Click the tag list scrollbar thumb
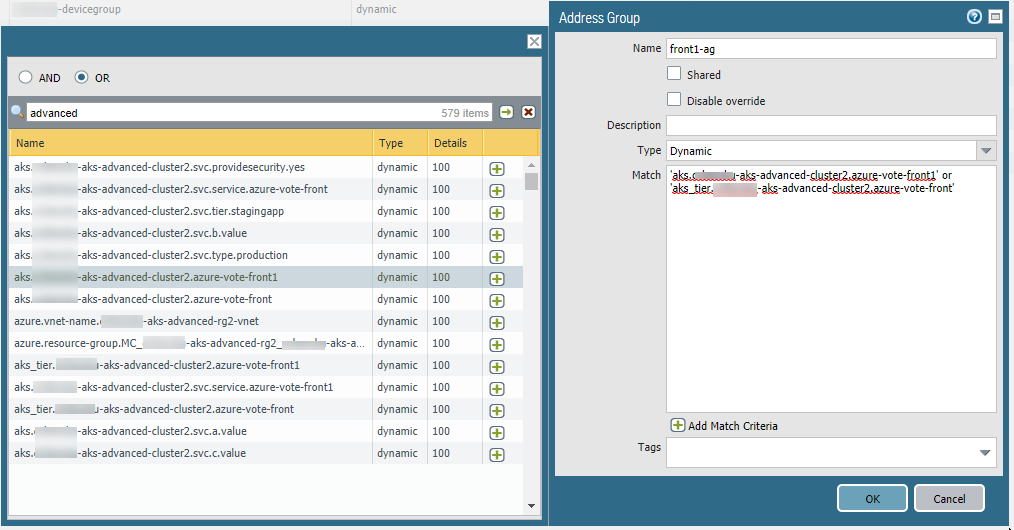Viewport: 1014px width, 530px height. click(x=531, y=181)
